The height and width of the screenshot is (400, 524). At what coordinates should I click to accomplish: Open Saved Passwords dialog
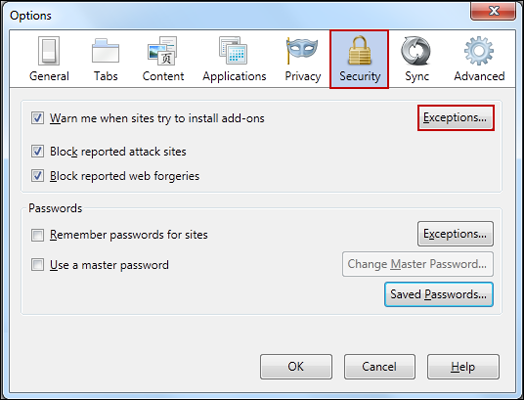point(438,294)
